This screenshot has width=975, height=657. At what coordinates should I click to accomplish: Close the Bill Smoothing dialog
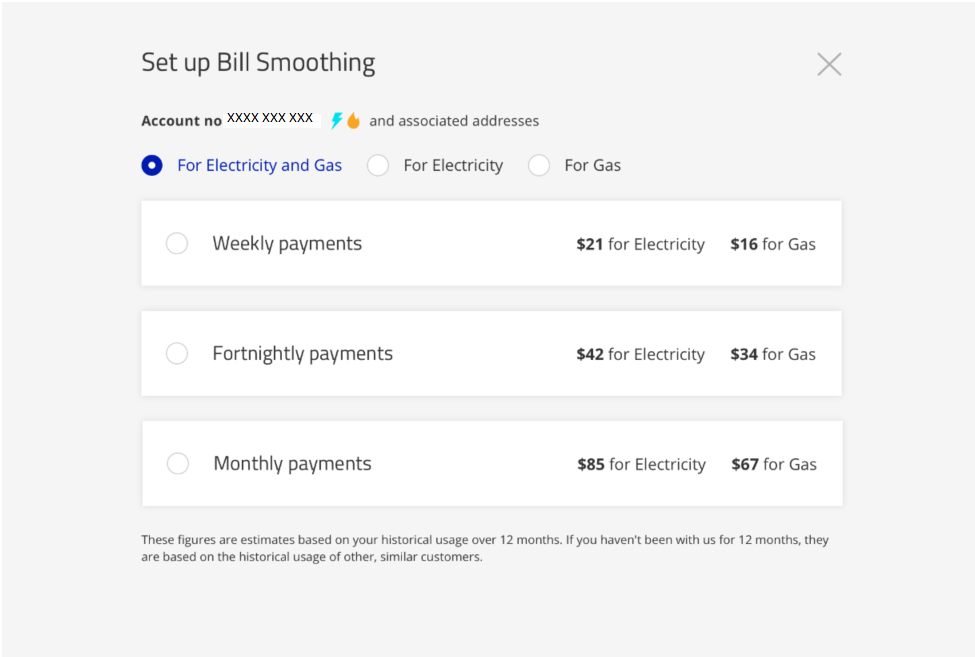829,64
